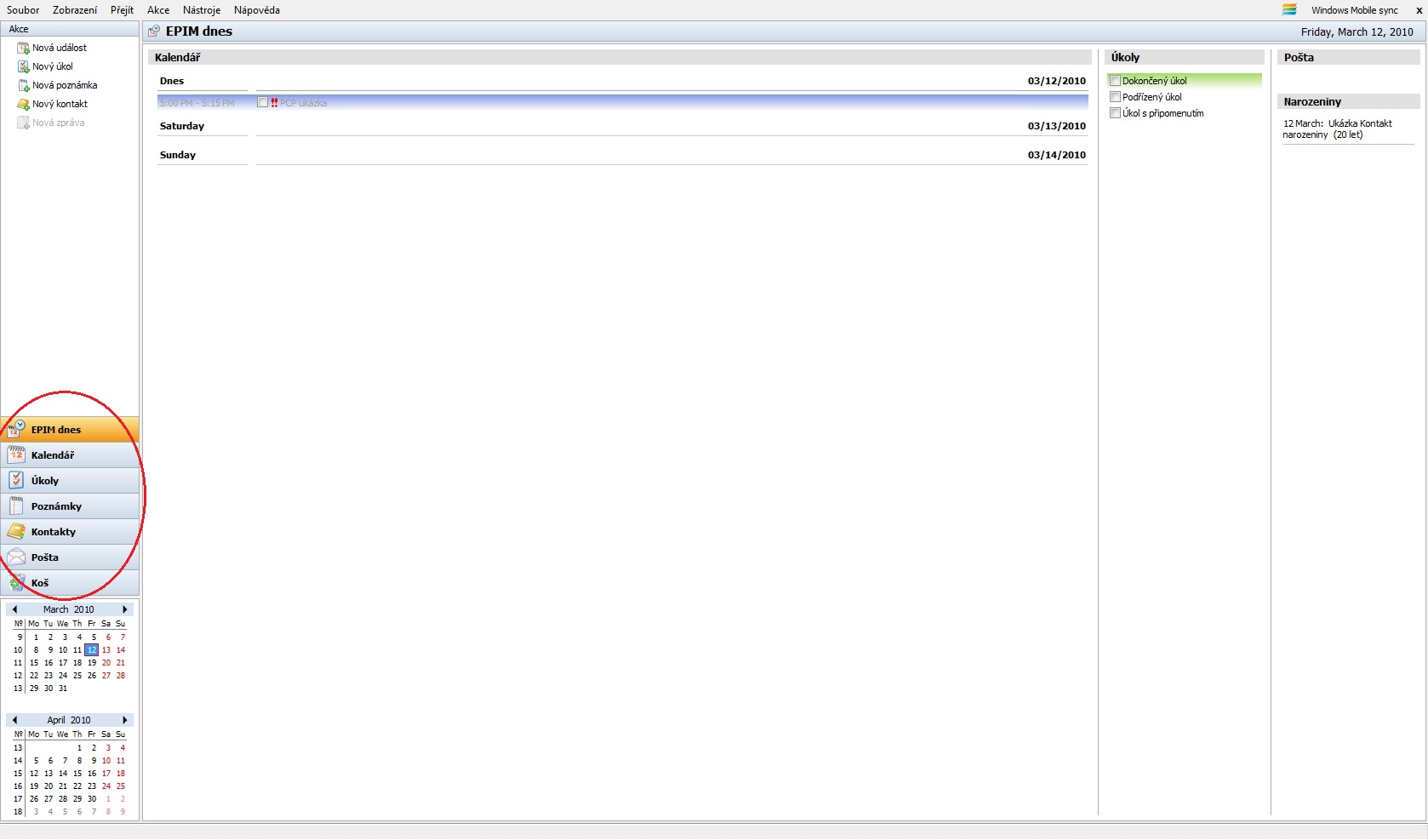Click the Nový úkol link
This screenshot has width=1428, height=840.
click(x=53, y=66)
